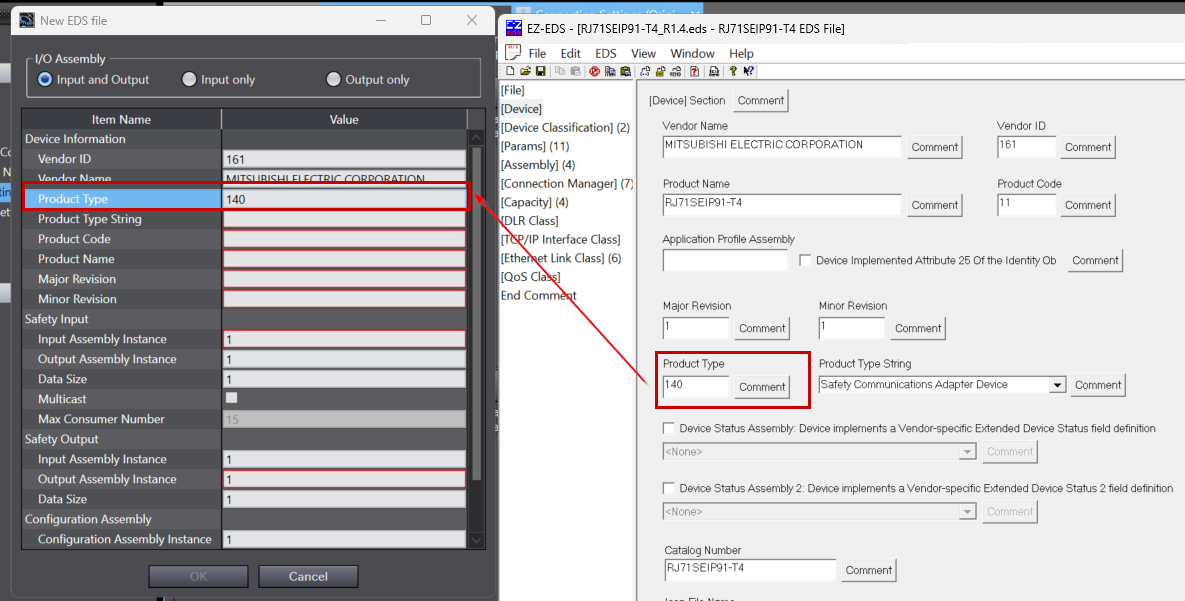
Task: Toggle the Multicast checkbox in Safety Input
Action: 232,398
